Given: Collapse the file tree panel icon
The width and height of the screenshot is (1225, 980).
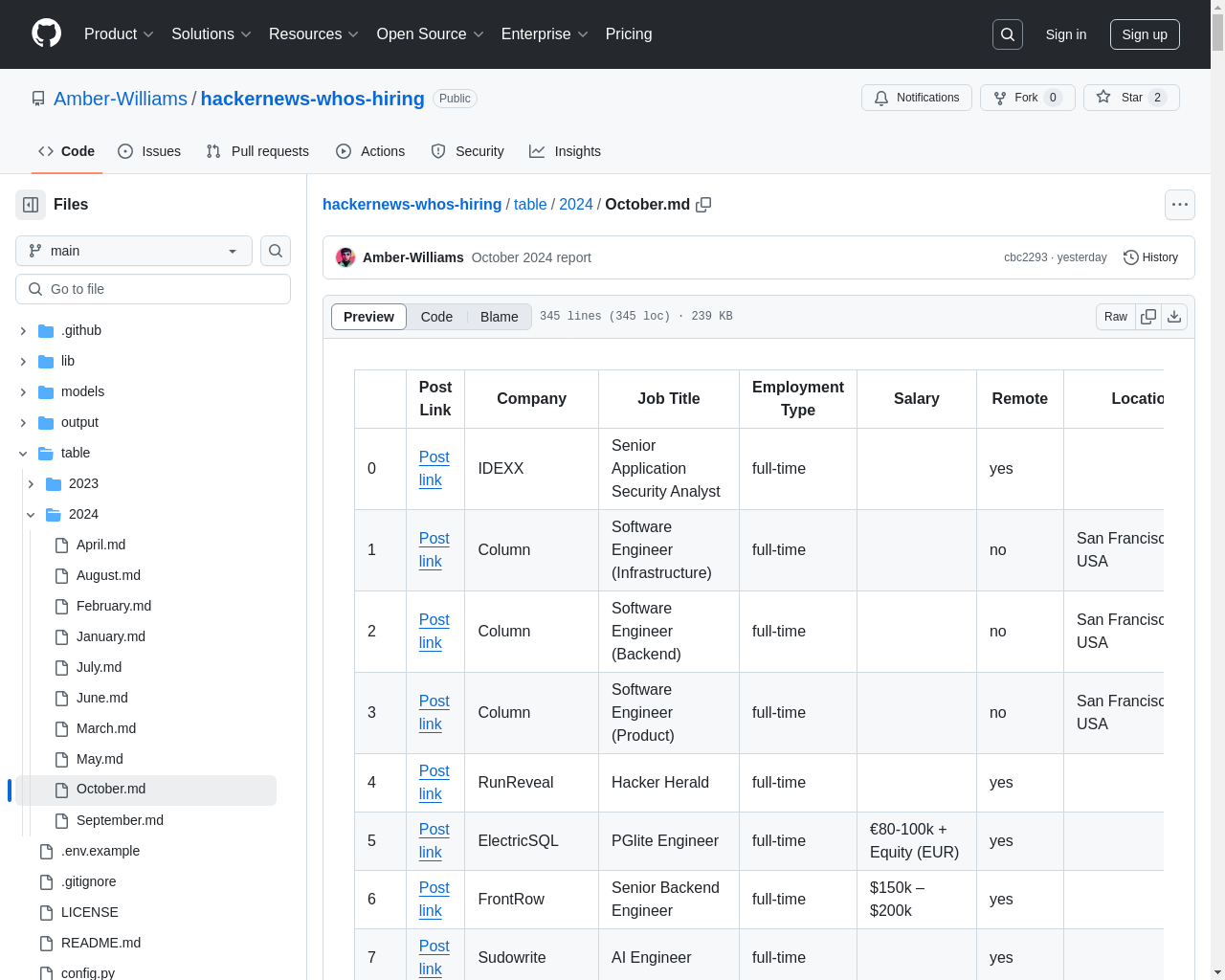Looking at the screenshot, I should coord(31,205).
